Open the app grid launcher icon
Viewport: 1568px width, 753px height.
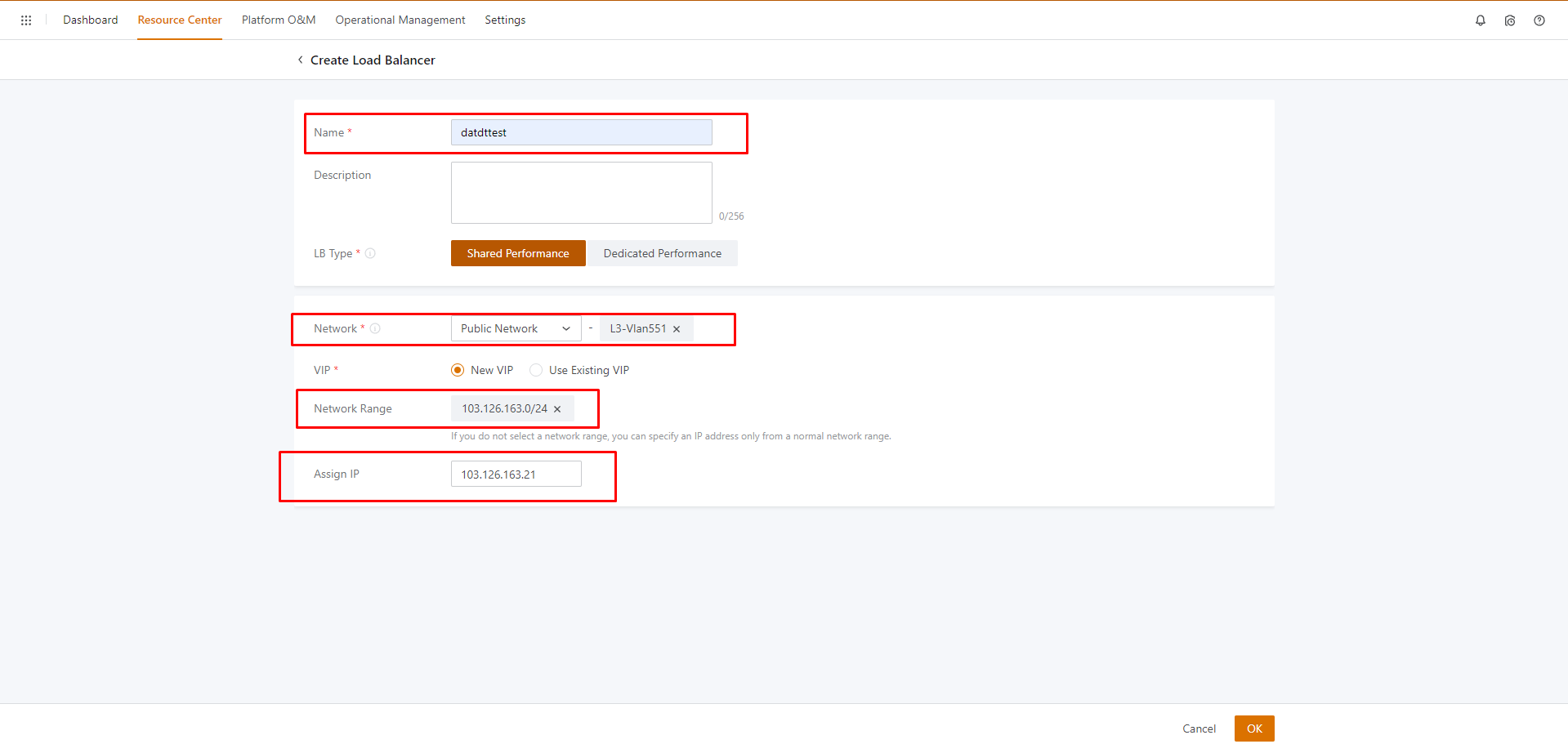(26, 20)
